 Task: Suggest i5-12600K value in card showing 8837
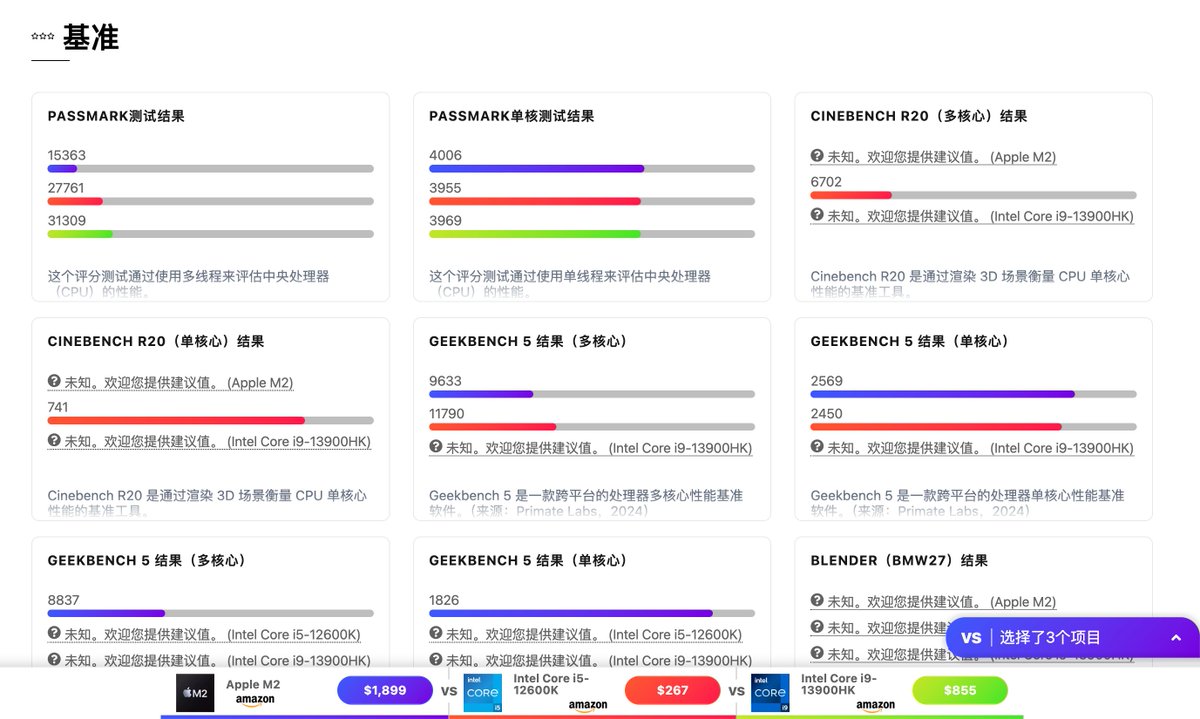(204, 635)
